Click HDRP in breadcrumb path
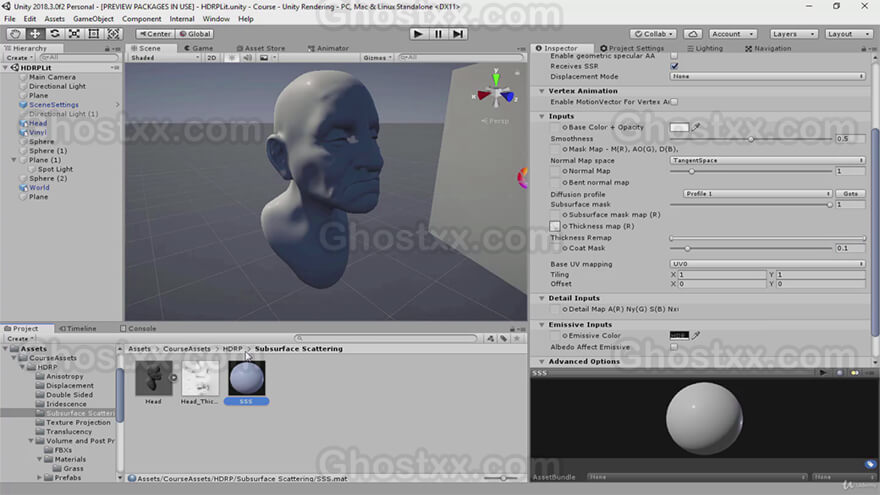The width and height of the screenshot is (880, 495). coord(232,349)
